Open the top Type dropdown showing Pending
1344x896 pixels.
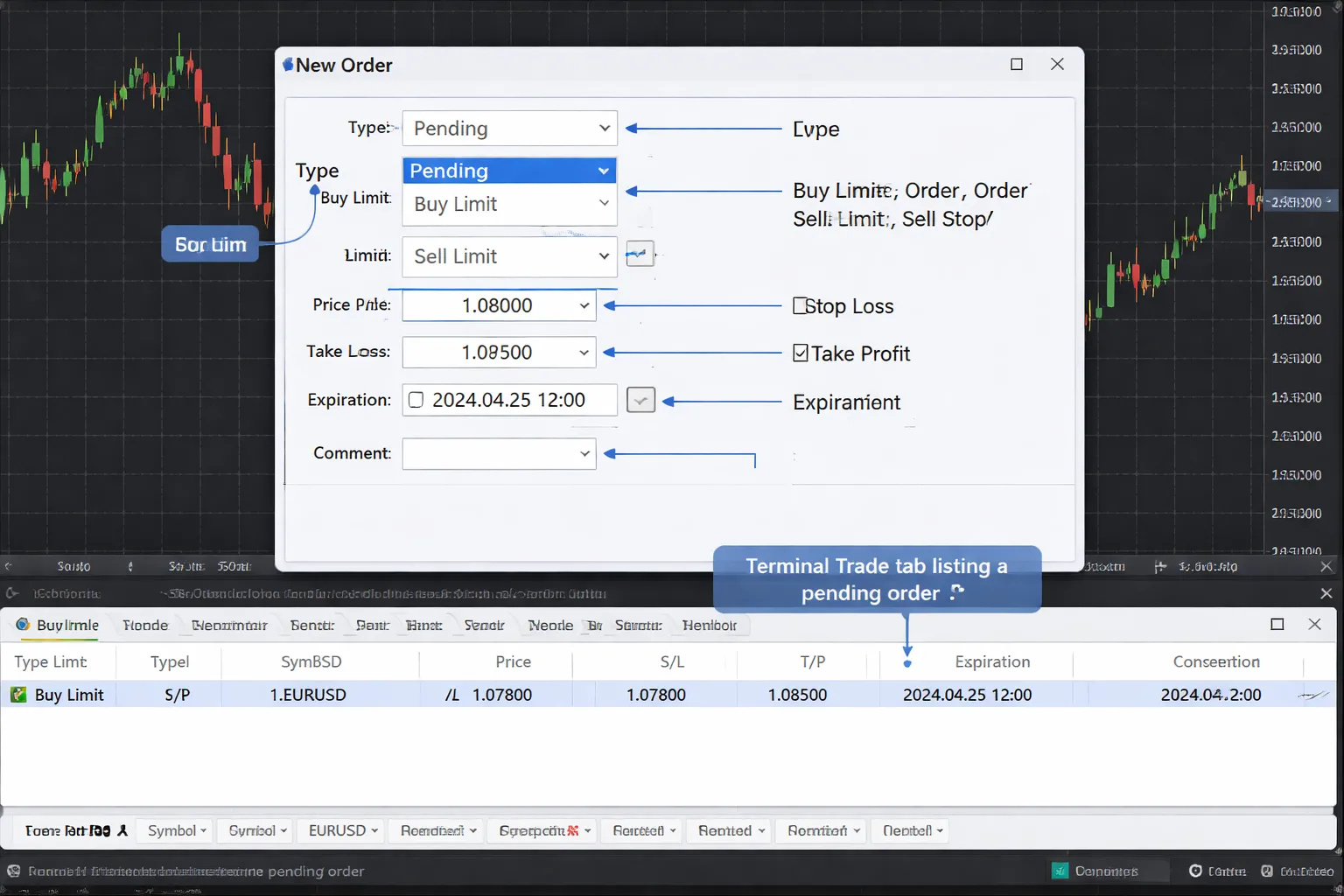pos(509,128)
